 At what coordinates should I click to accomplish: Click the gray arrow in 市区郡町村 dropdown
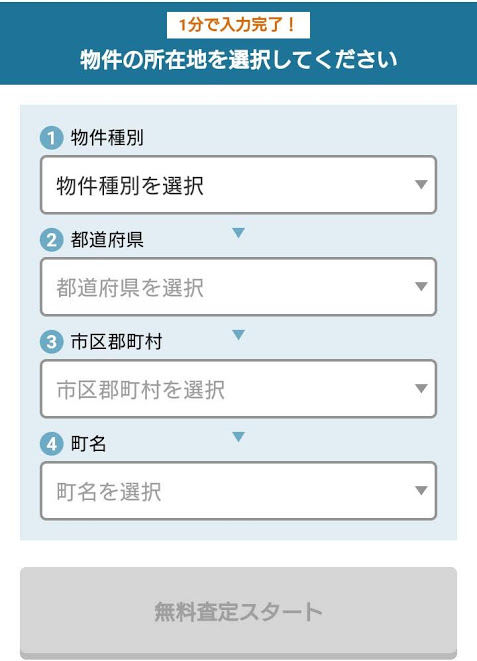point(421,388)
